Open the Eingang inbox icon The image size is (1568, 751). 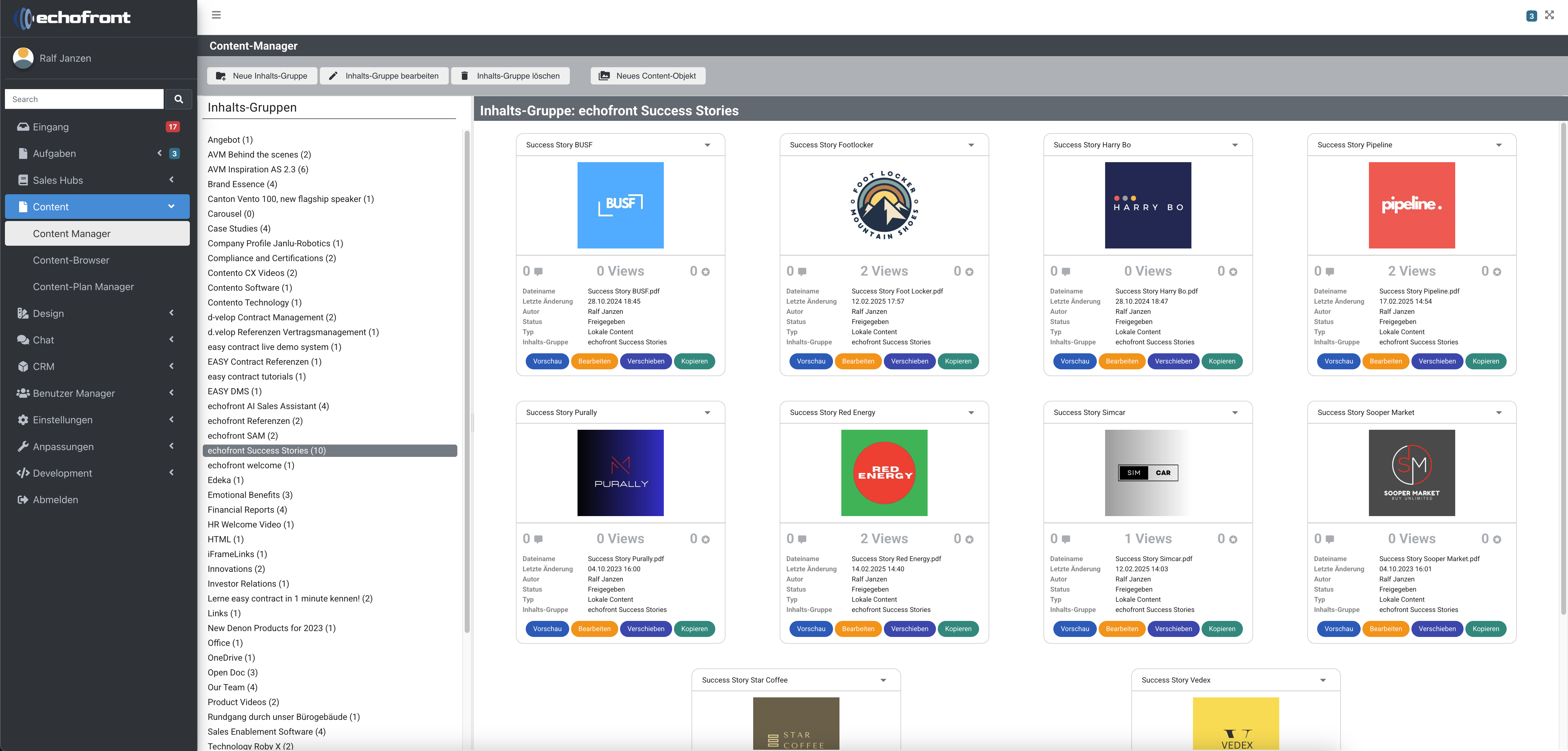pyautogui.click(x=23, y=127)
